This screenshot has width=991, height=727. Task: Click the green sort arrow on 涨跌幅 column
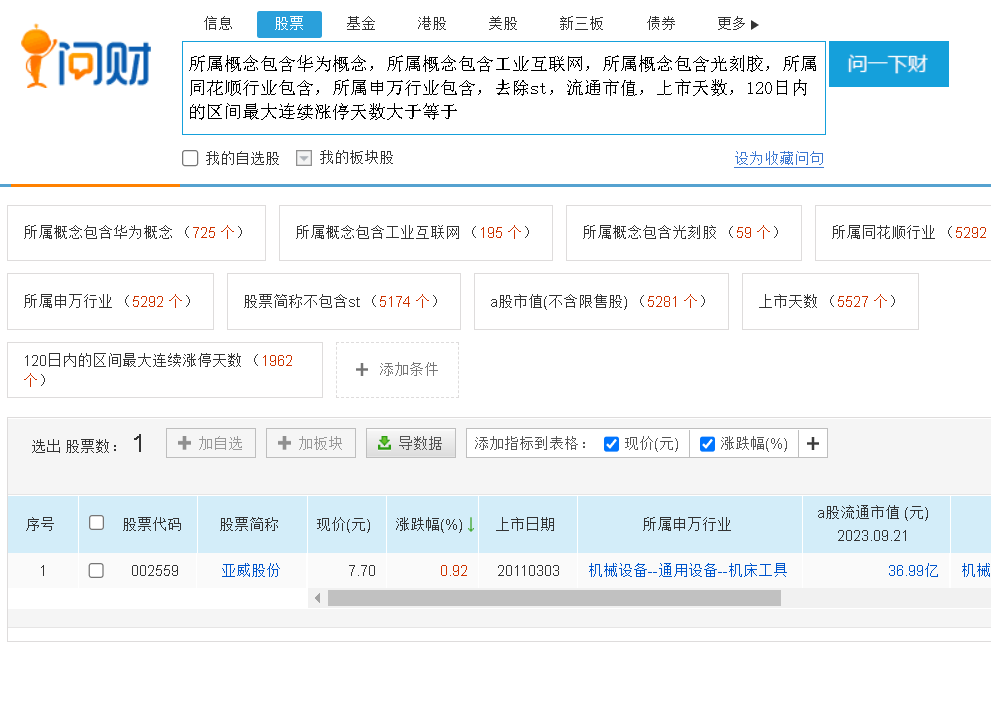click(x=471, y=524)
